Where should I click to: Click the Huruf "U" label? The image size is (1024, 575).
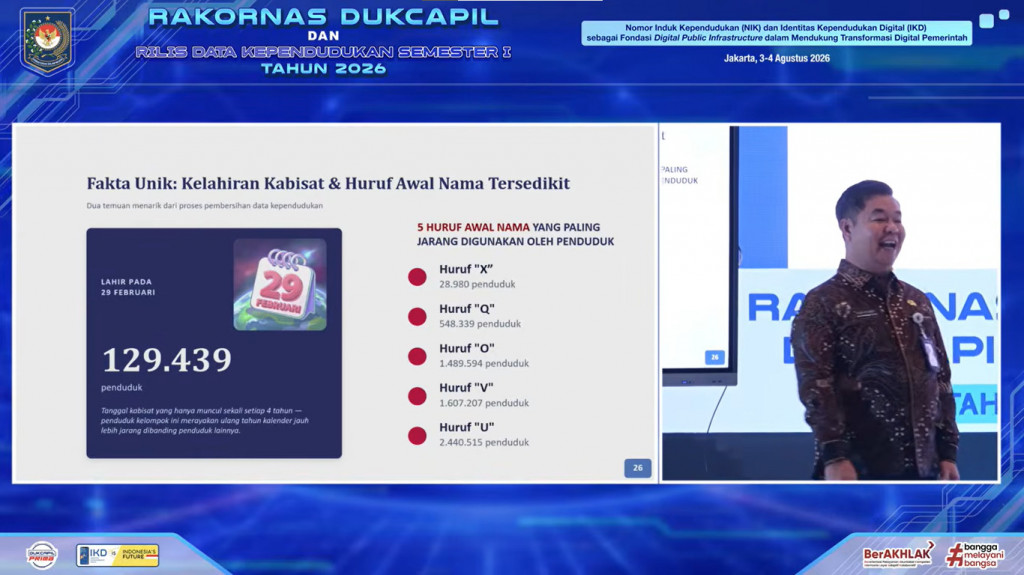click(x=466, y=427)
